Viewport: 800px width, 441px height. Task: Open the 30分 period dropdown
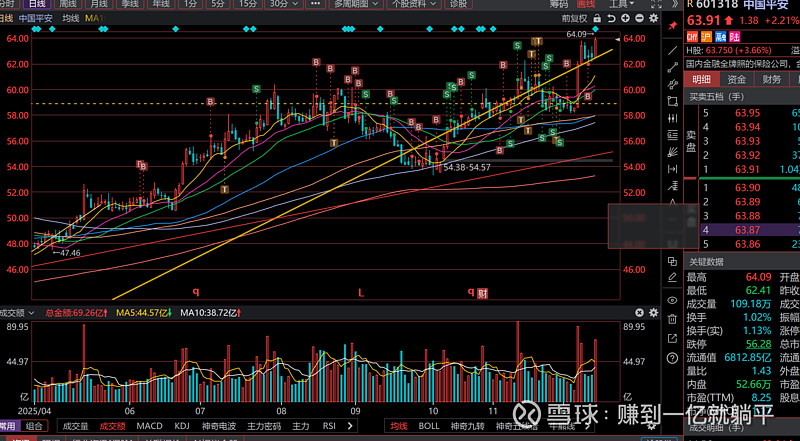[282, 4]
